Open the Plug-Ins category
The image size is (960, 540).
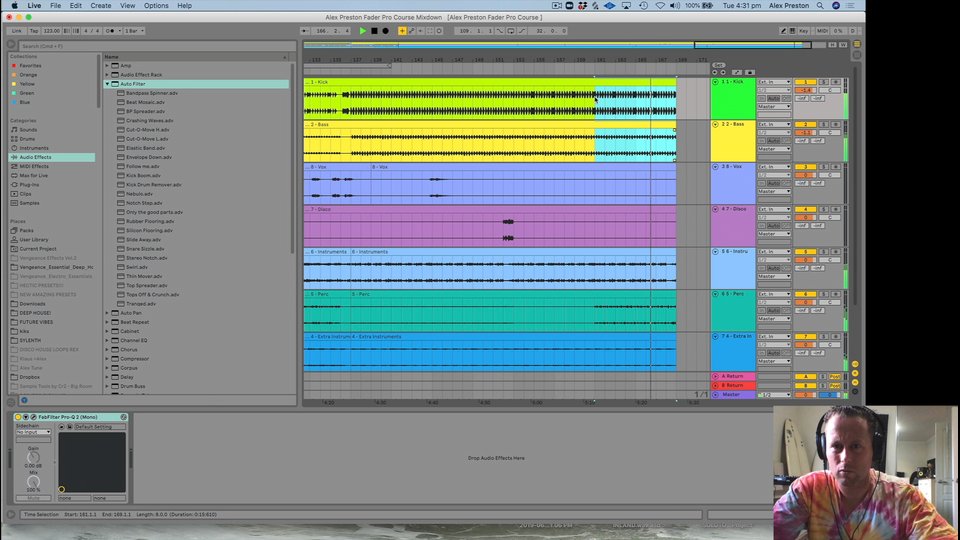[29, 184]
